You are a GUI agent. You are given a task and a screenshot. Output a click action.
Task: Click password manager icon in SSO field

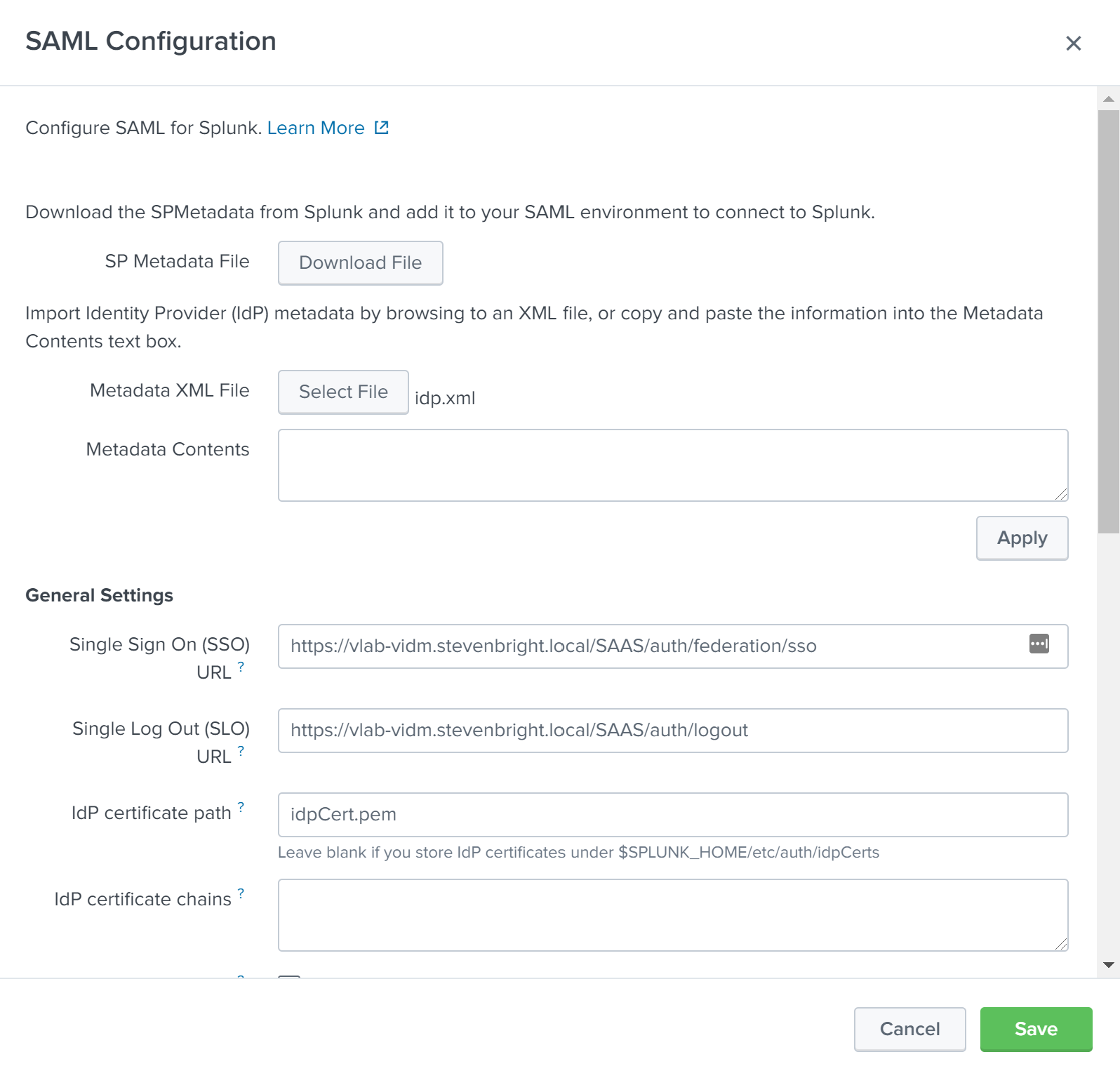[1039, 644]
